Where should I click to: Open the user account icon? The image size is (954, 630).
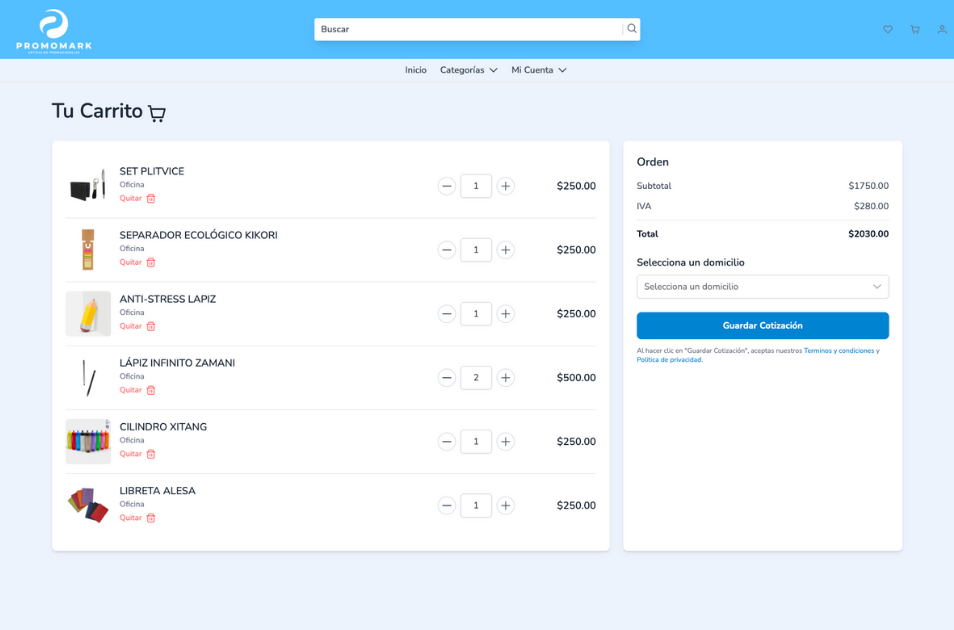coord(941,30)
